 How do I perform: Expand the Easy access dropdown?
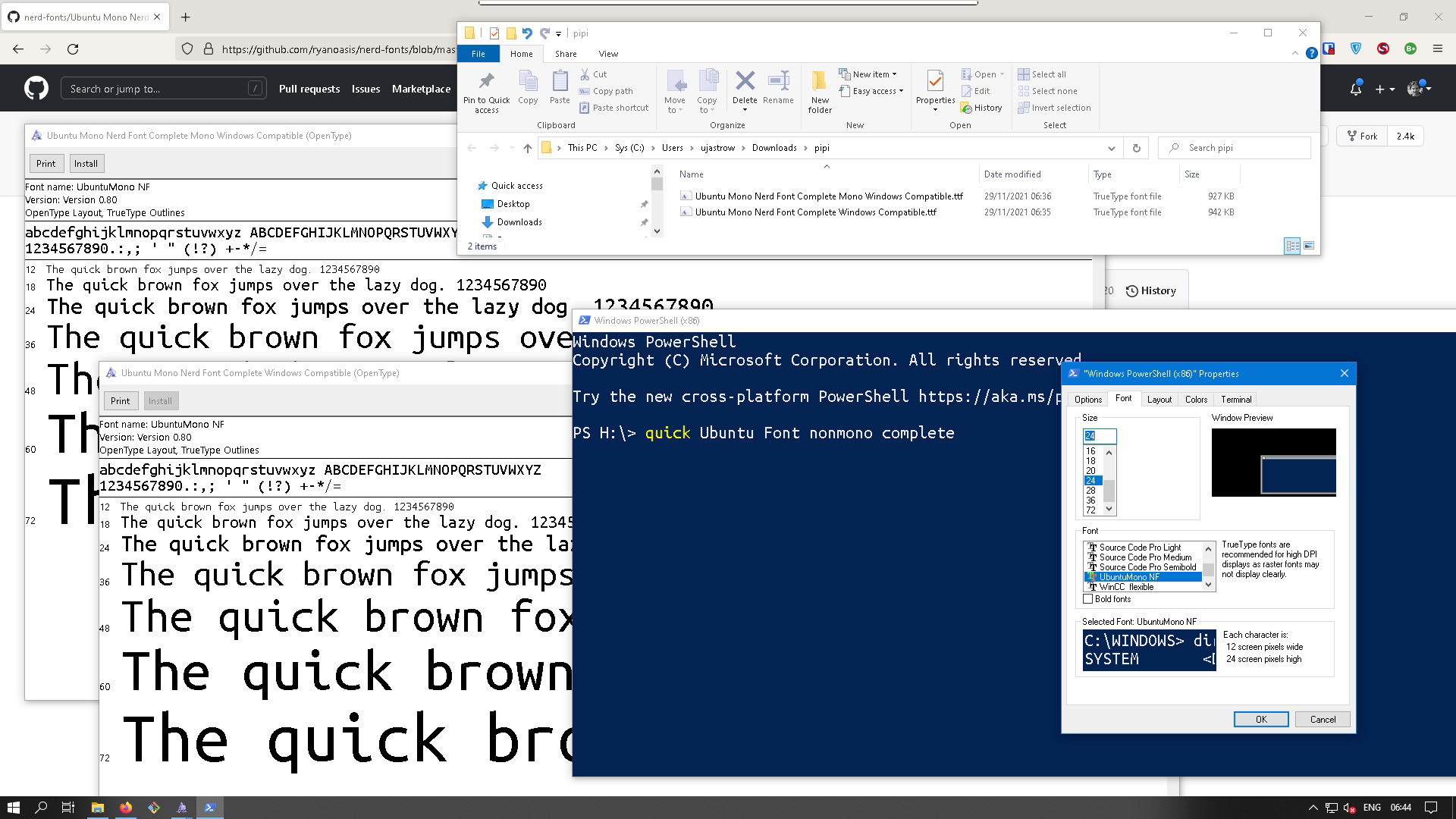901,91
